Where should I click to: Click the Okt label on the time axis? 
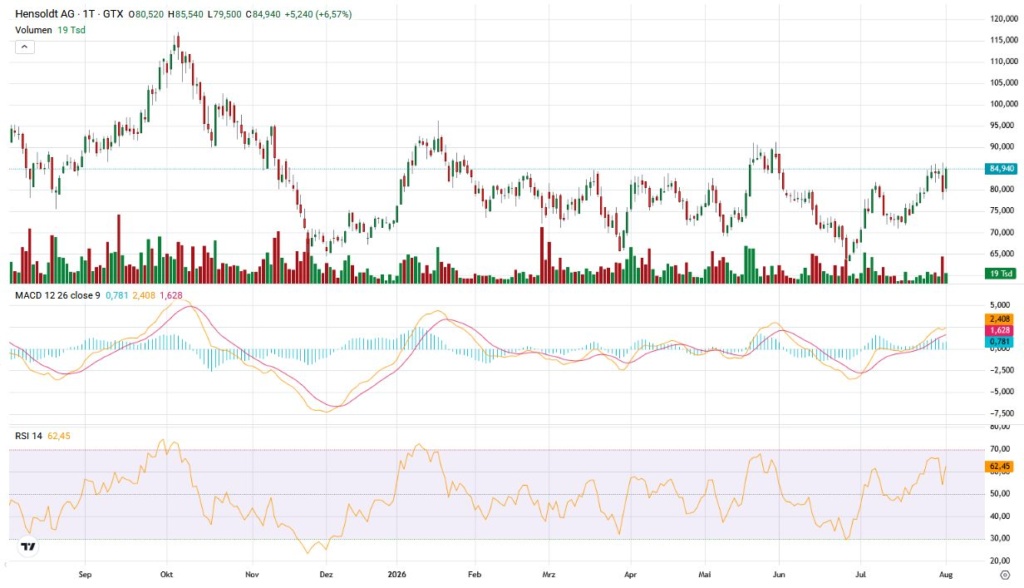[x=167, y=575]
